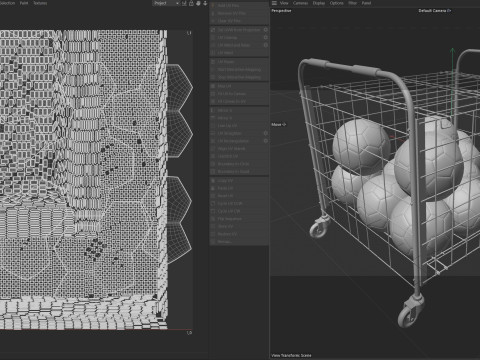This screenshot has height=360, width=480.
Task: Open settings gear for UV Weld and Relax
Action: 266,45
